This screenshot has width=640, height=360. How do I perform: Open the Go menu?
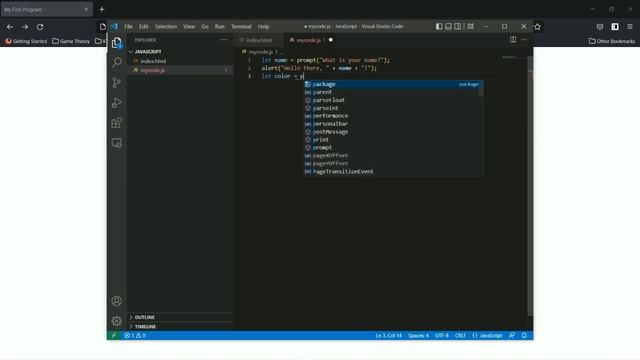(x=205, y=27)
